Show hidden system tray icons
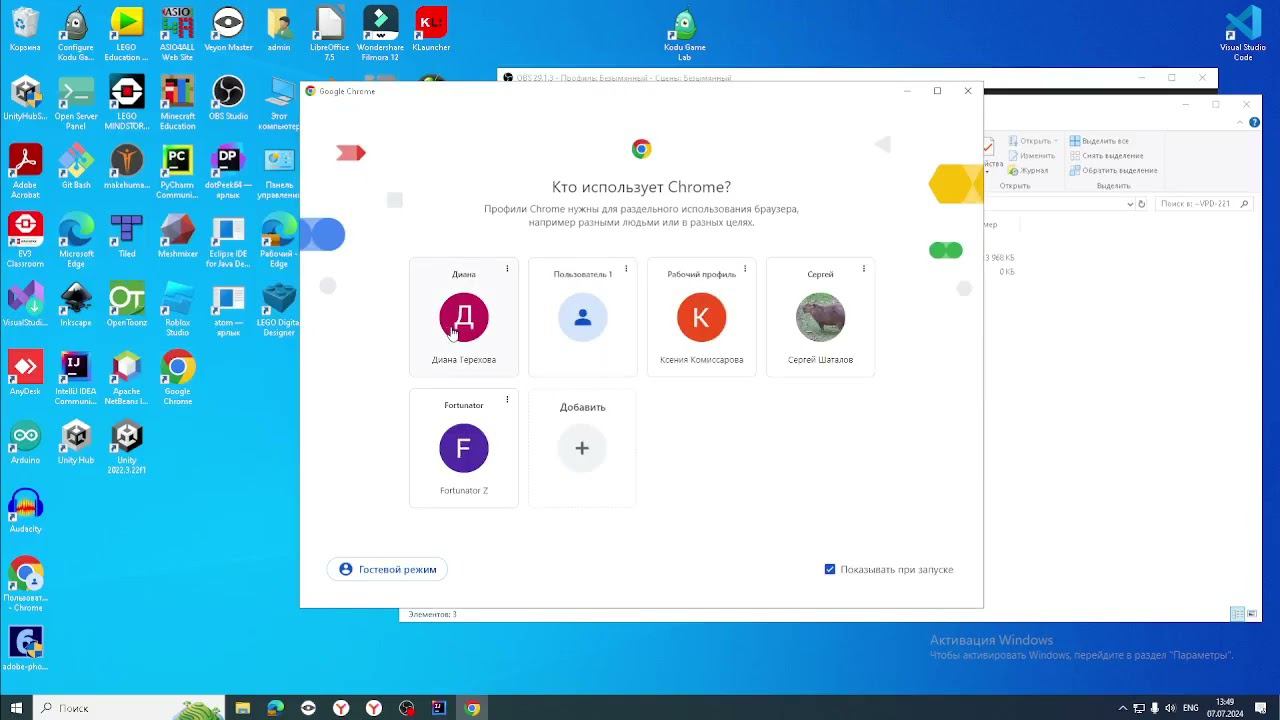This screenshot has height=720, width=1280. coord(1123,708)
